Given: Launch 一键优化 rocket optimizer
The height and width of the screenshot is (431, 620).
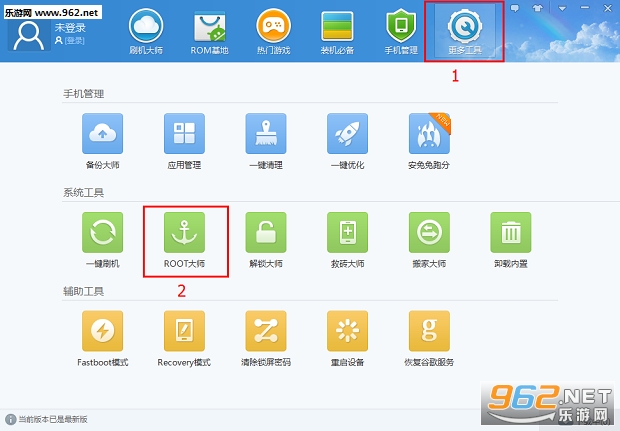Looking at the screenshot, I should 347,133.
